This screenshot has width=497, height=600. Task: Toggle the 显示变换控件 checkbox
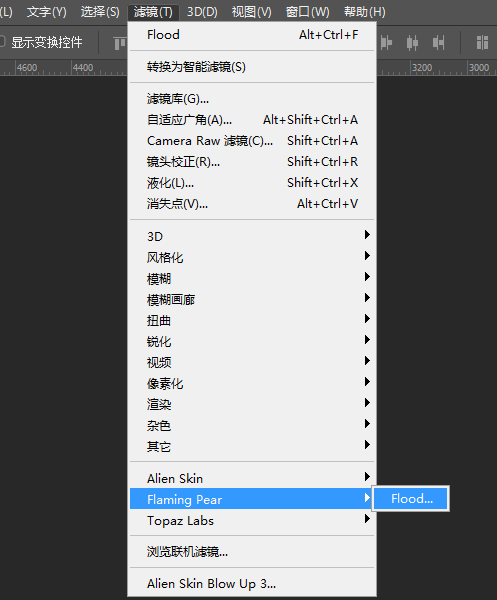[2, 42]
